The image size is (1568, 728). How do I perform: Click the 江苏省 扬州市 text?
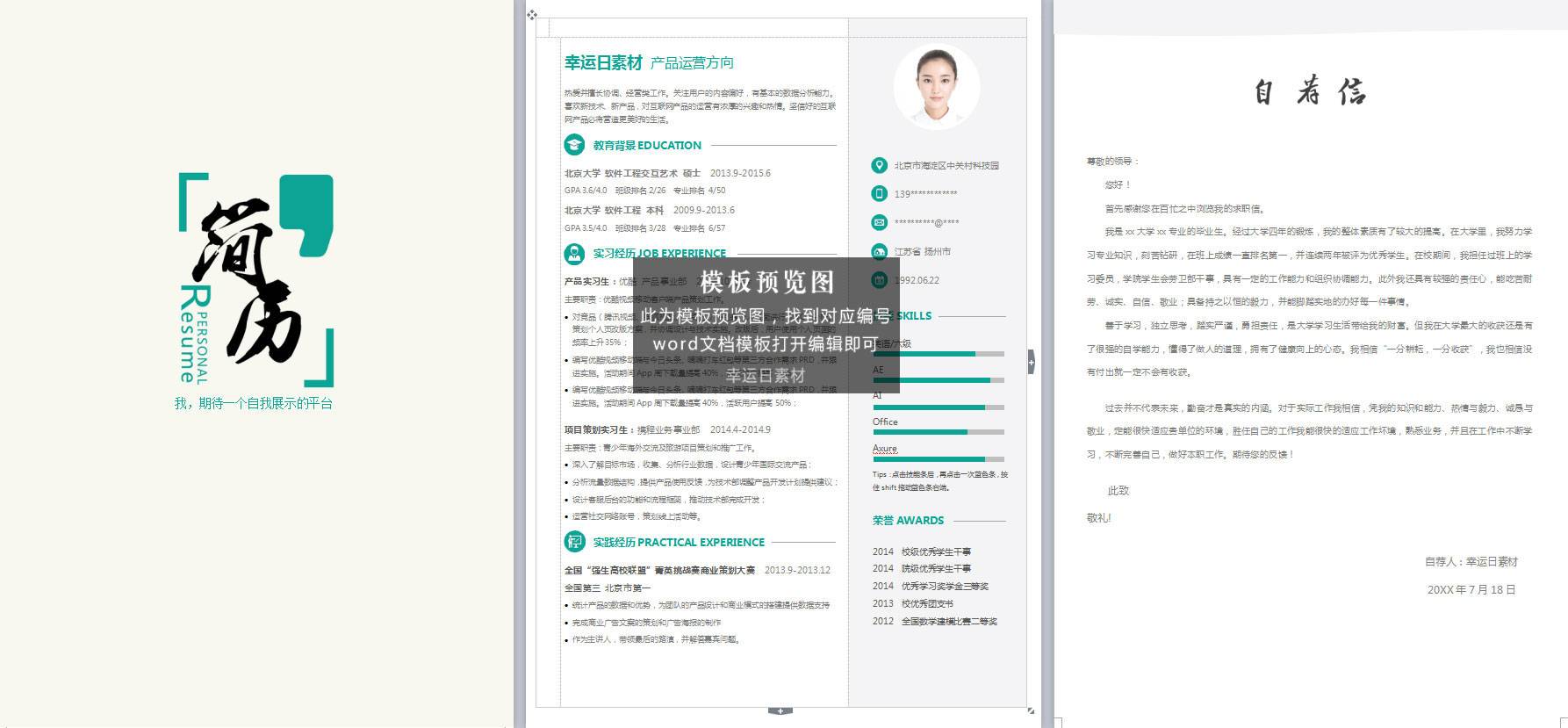pos(922,251)
